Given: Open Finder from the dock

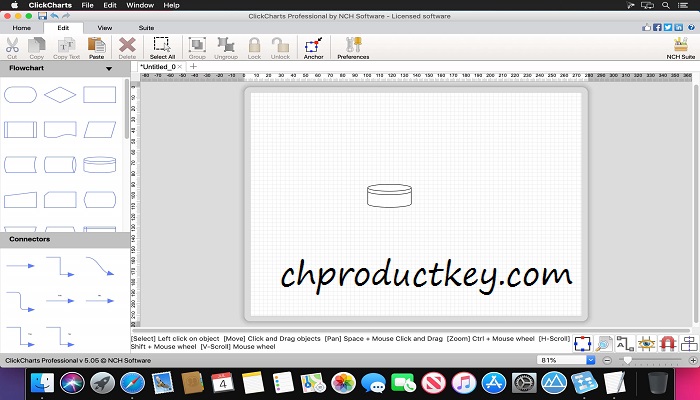Looking at the screenshot, I should (x=42, y=383).
